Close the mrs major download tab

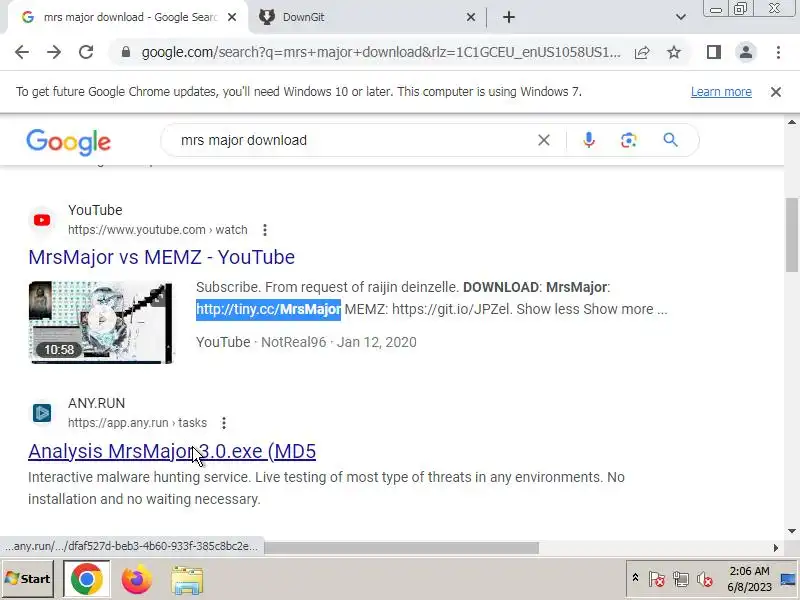232,17
